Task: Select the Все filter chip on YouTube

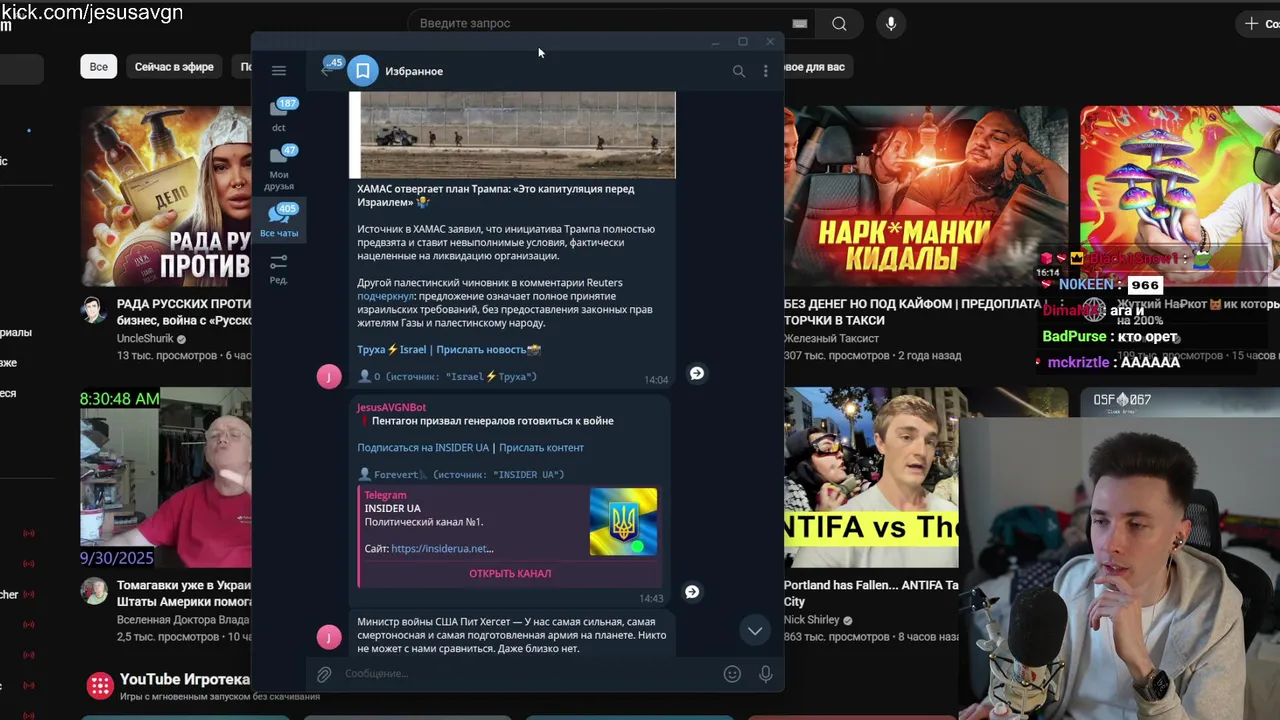Action: (99, 67)
